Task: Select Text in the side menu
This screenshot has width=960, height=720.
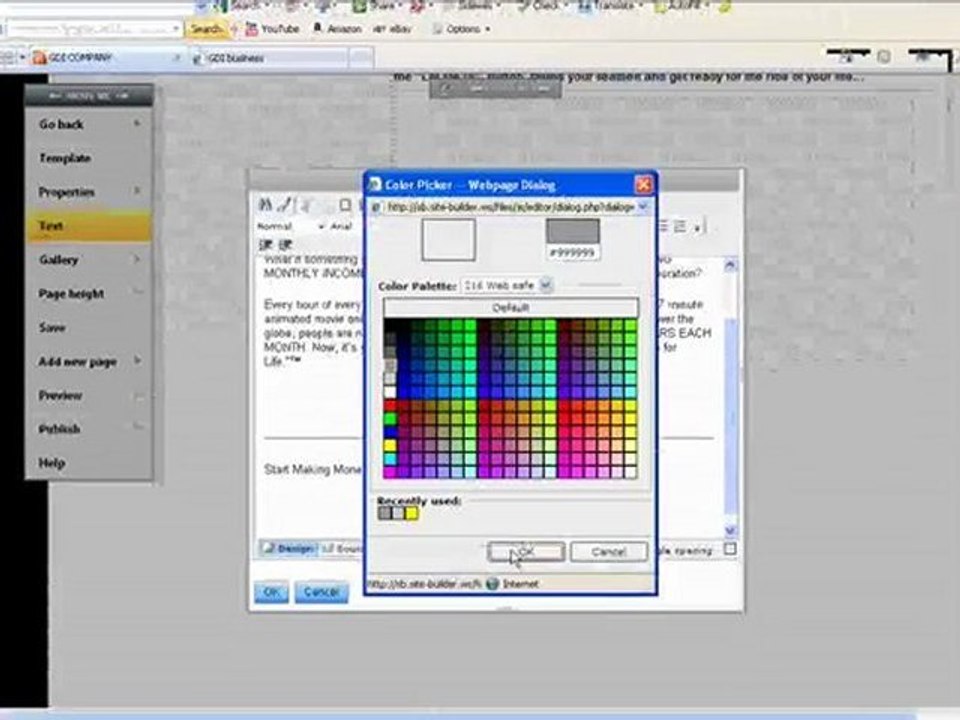Action: [89, 226]
